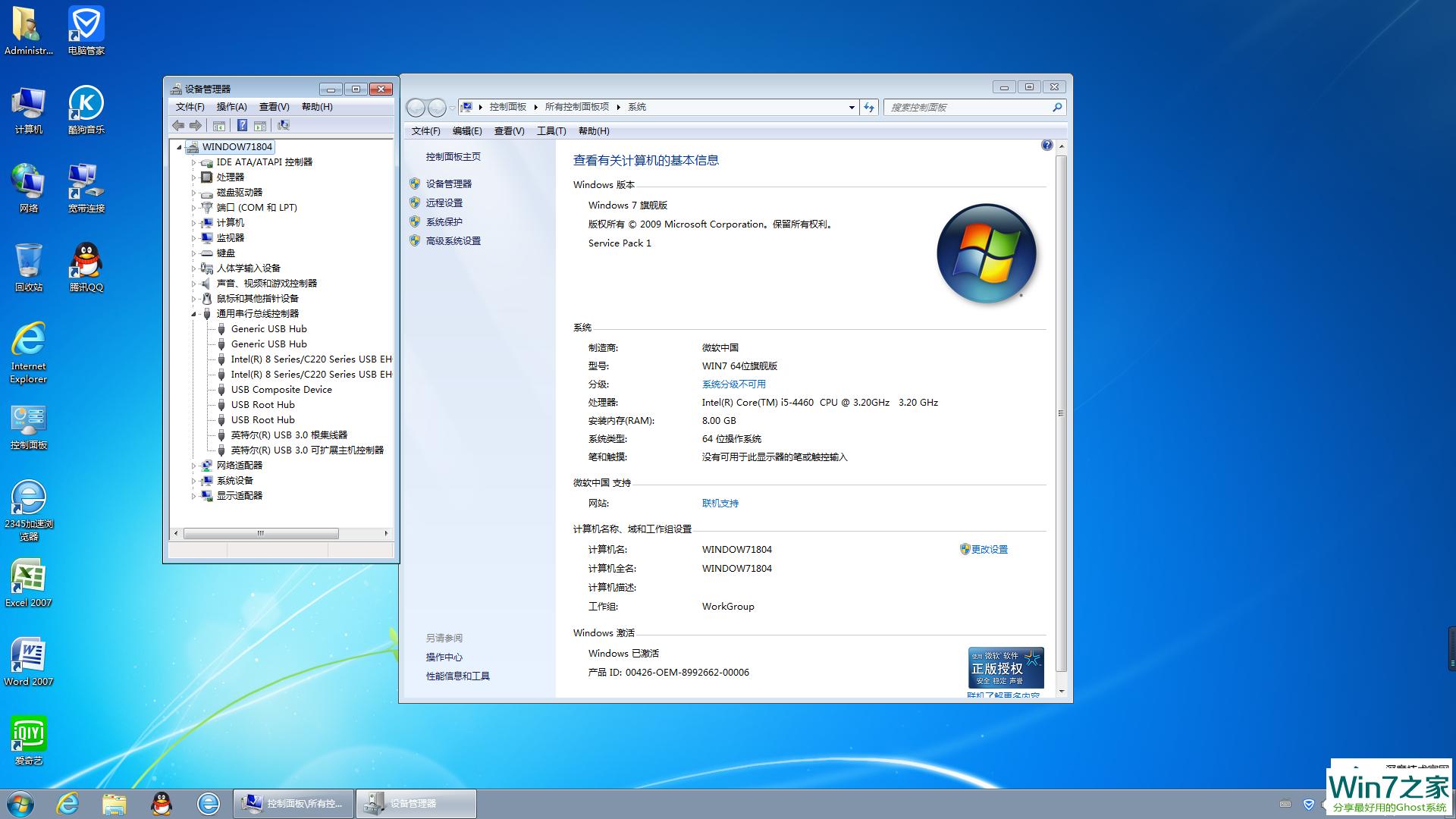Click 更改设置 button for computer name

tap(988, 548)
